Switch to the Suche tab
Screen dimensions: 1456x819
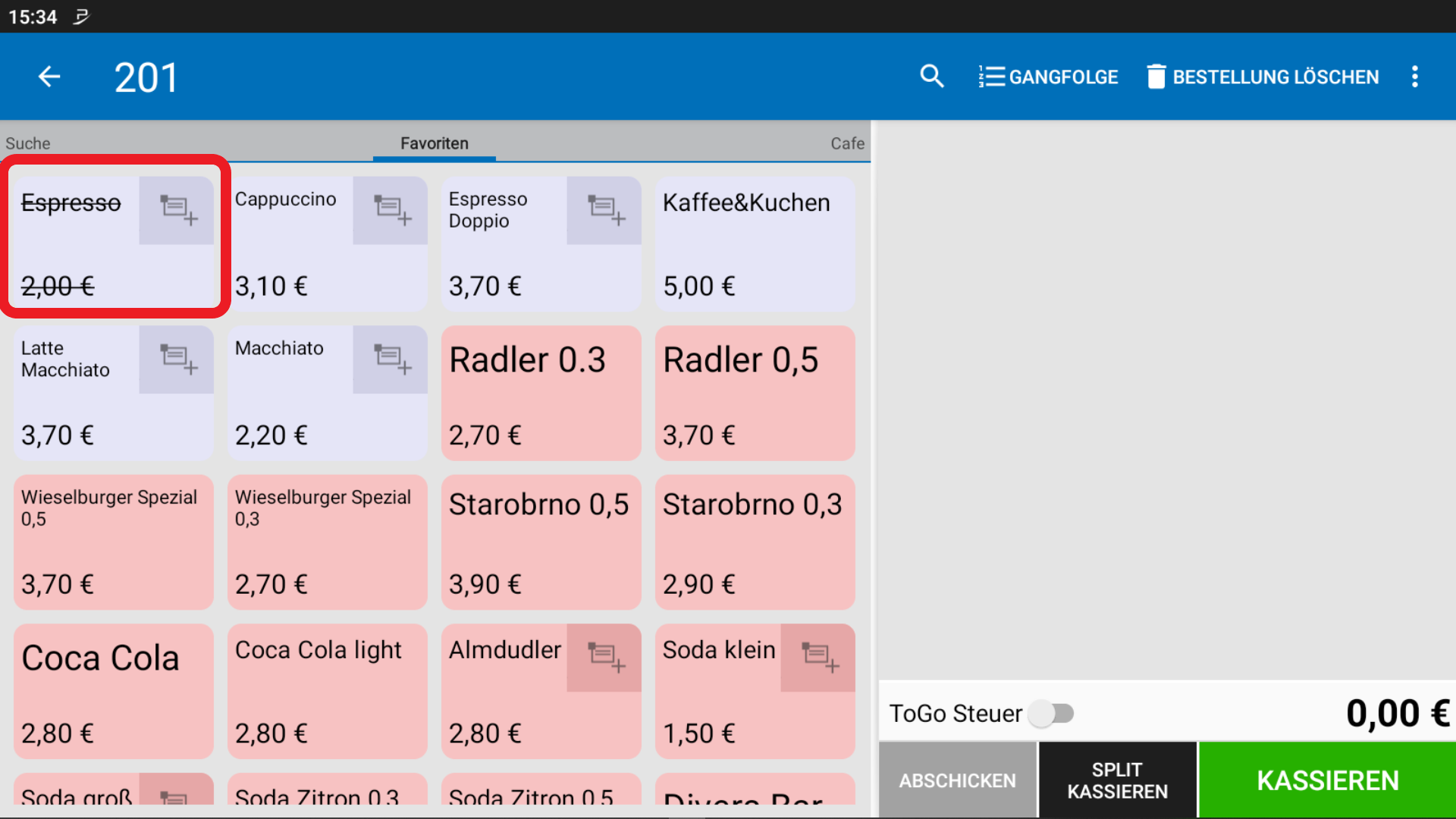(27, 143)
